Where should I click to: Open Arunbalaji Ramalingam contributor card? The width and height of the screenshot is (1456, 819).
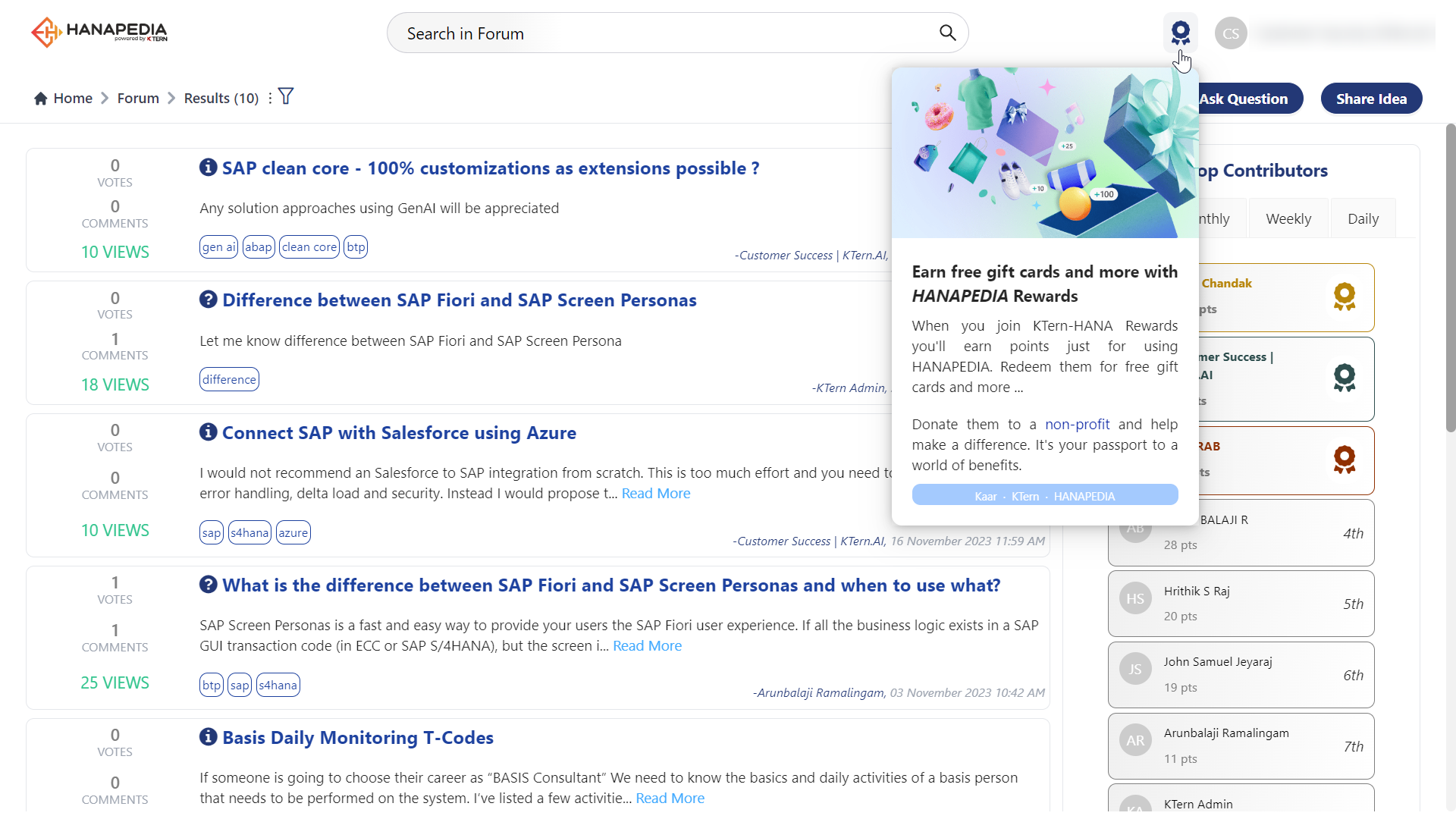click(x=1241, y=746)
